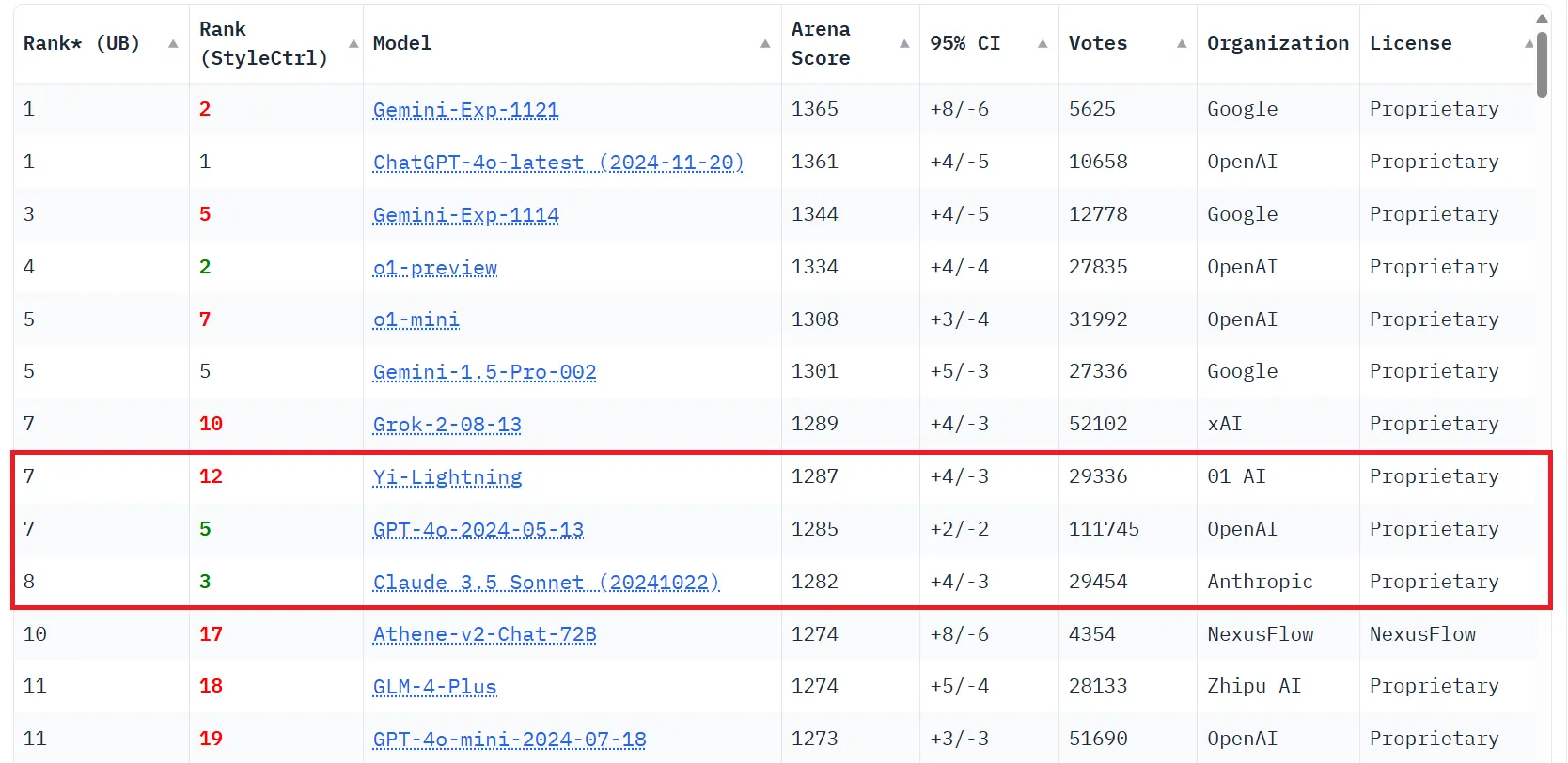
Task: Click the Yi-Lightning model link
Action: 447,477
